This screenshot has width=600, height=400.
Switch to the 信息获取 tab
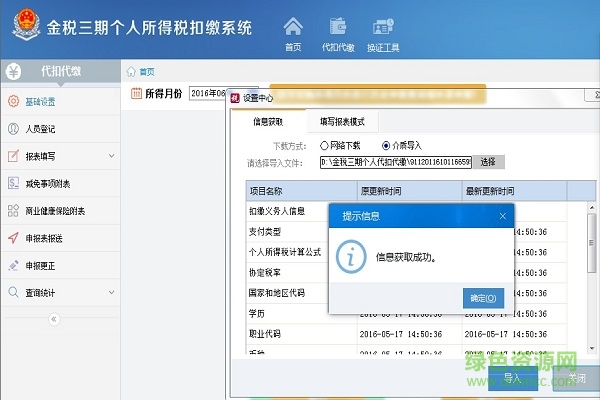[267, 122]
